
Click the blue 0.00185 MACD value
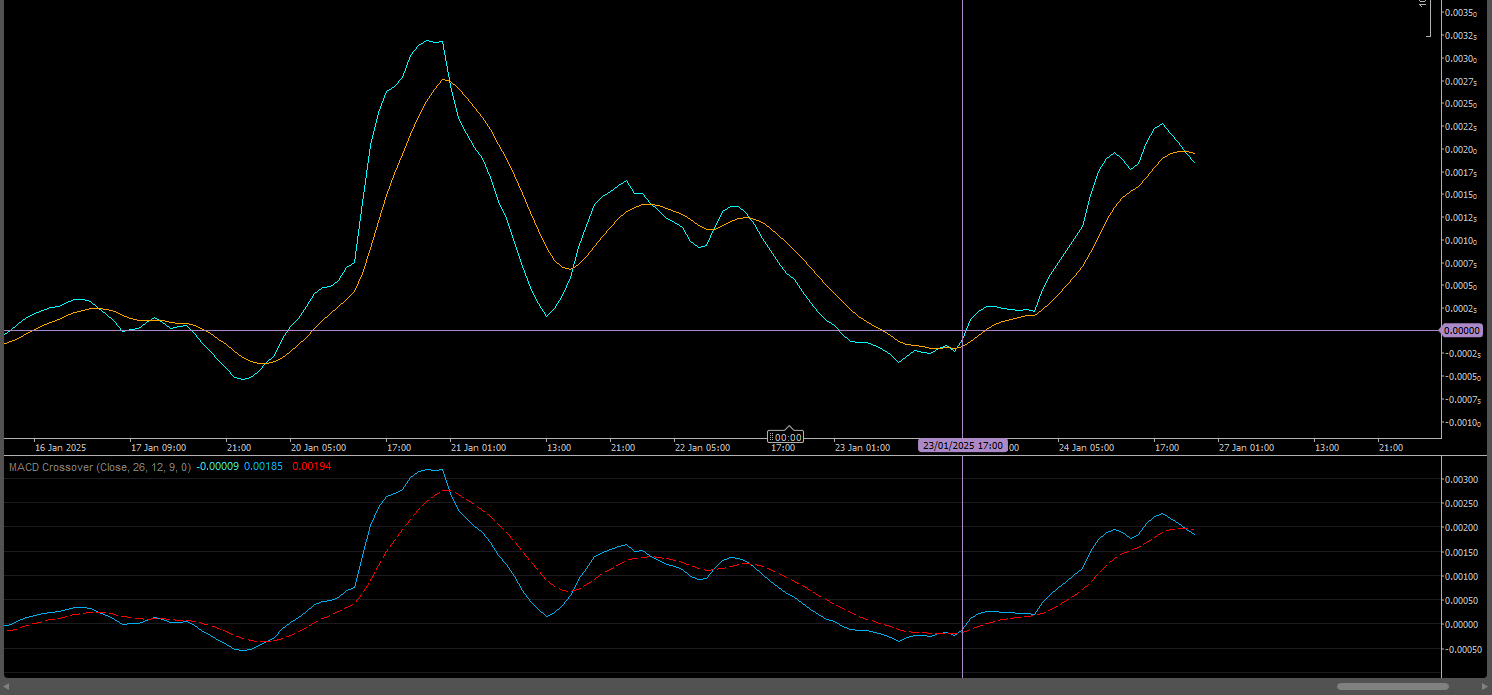[x=263, y=467]
